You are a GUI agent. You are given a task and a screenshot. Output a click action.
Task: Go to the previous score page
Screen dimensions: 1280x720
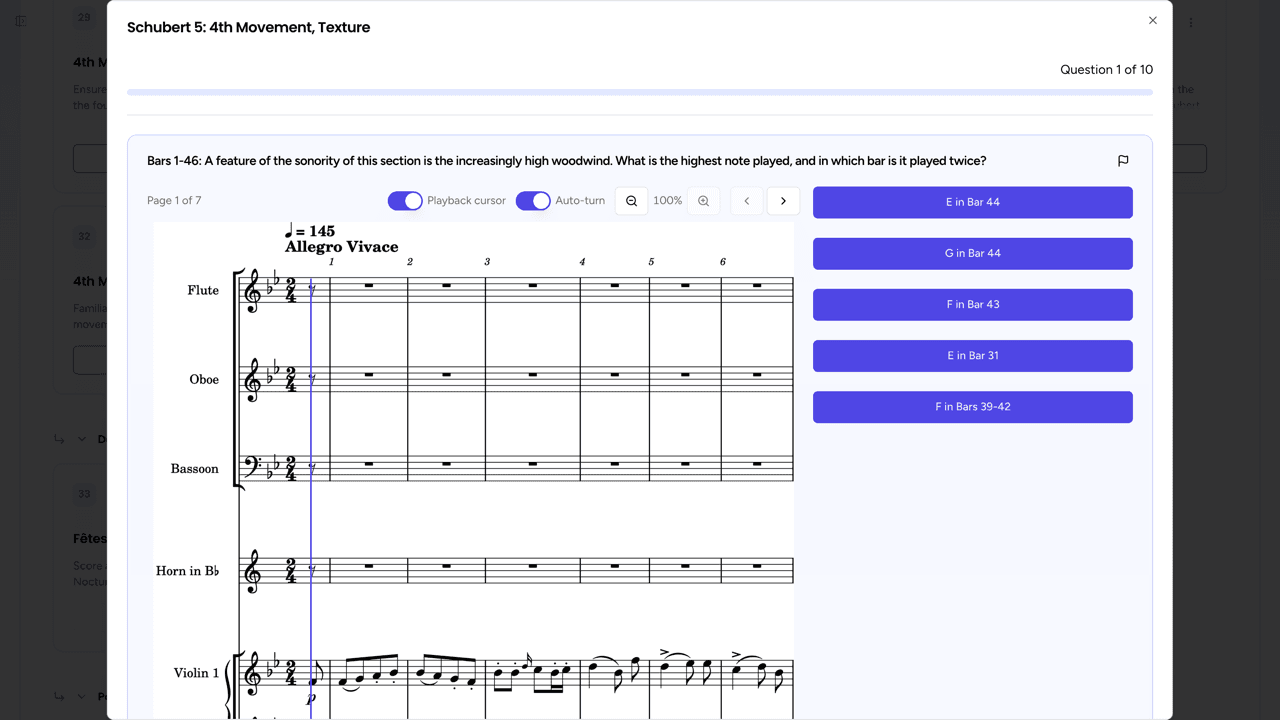click(746, 201)
